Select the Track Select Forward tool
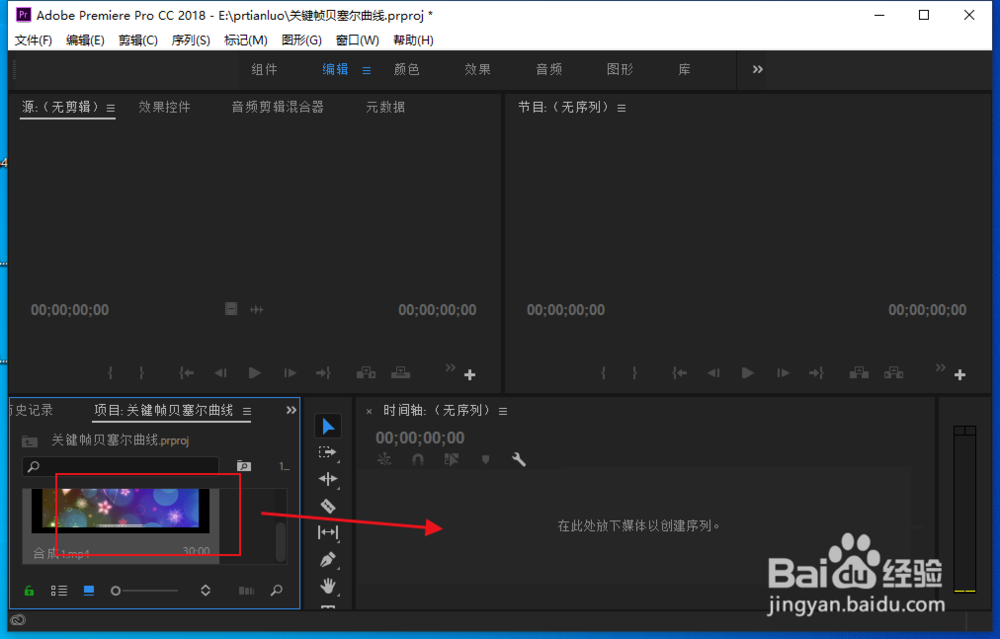Viewport: 1000px width, 639px height. tap(327, 453)
